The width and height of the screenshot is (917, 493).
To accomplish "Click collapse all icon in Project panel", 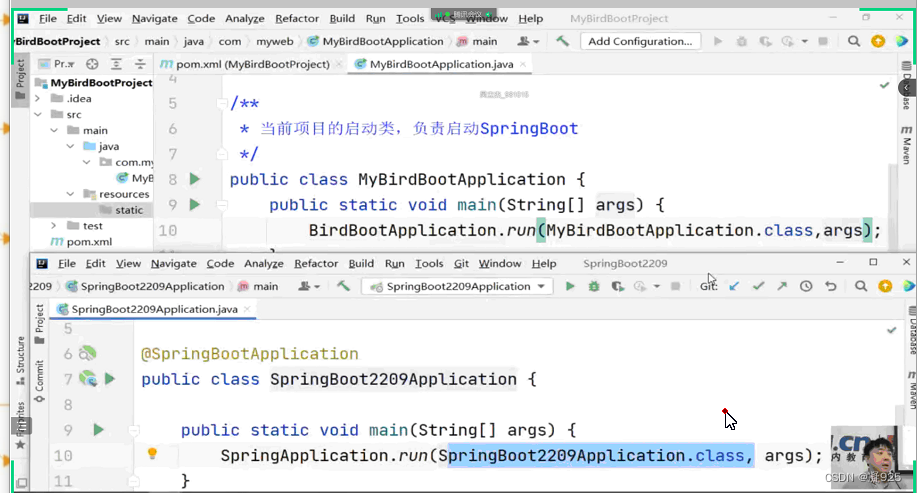I will (140, 64).
